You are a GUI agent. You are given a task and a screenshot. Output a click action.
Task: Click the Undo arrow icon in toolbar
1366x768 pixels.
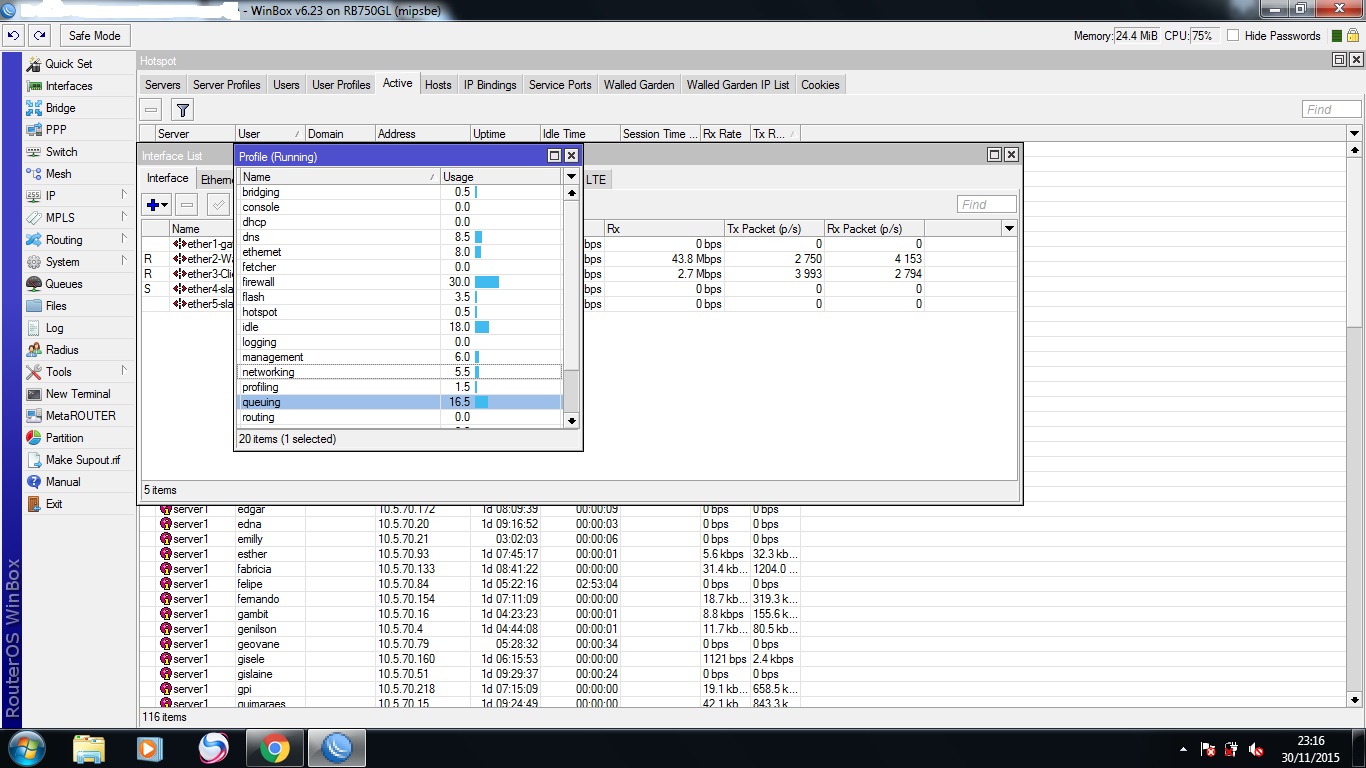13,36
